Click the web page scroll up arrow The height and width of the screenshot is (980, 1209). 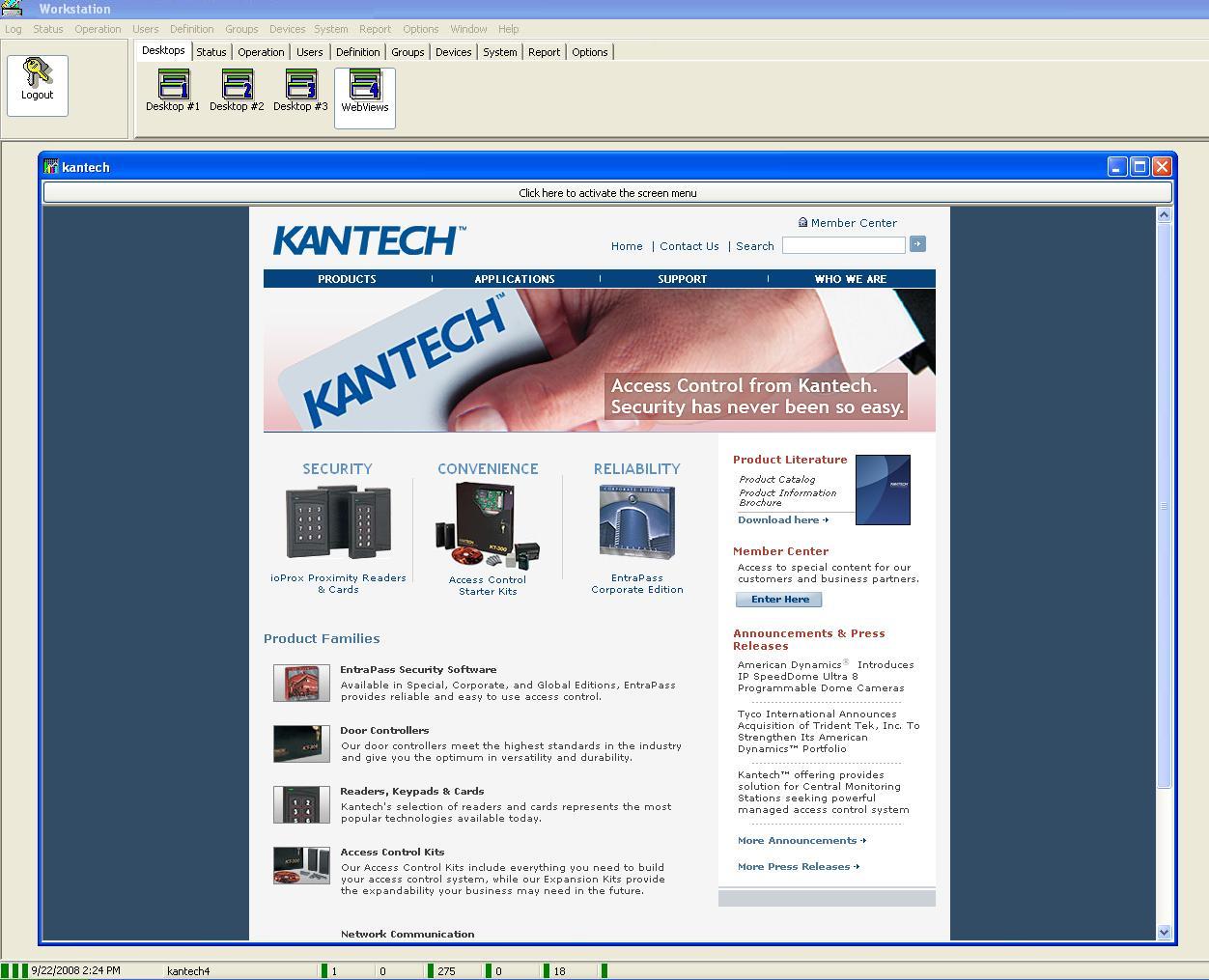(1164, 214)
